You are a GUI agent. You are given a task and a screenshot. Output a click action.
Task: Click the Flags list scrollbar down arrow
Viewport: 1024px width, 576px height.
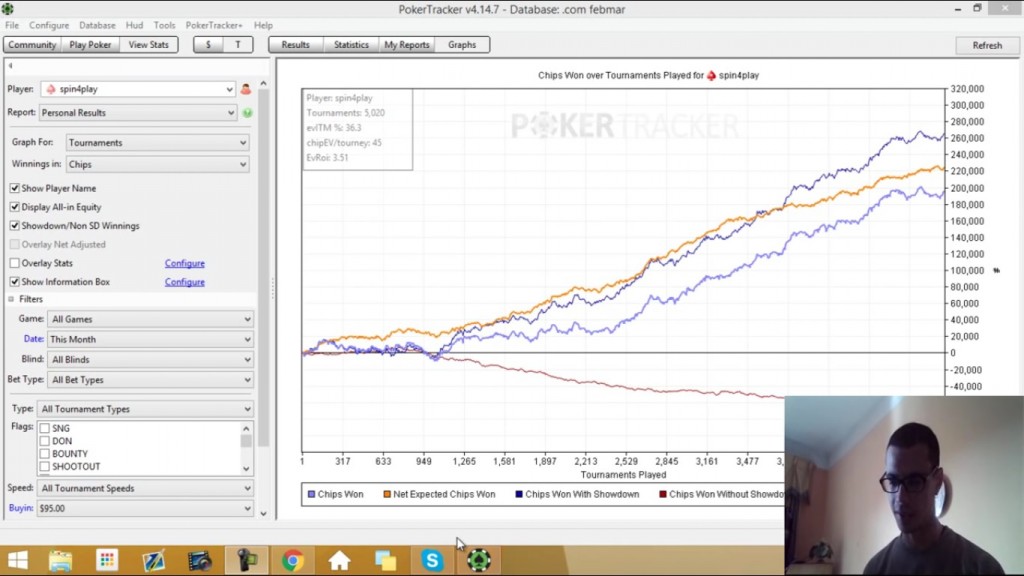pos(246,469)
